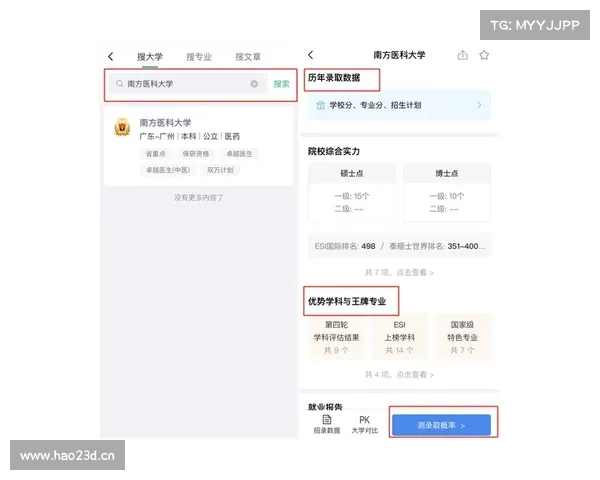The height and width of the screenshot is (480, 600).
Task: Select the 搜大学 tab
Action: [150, 57]
